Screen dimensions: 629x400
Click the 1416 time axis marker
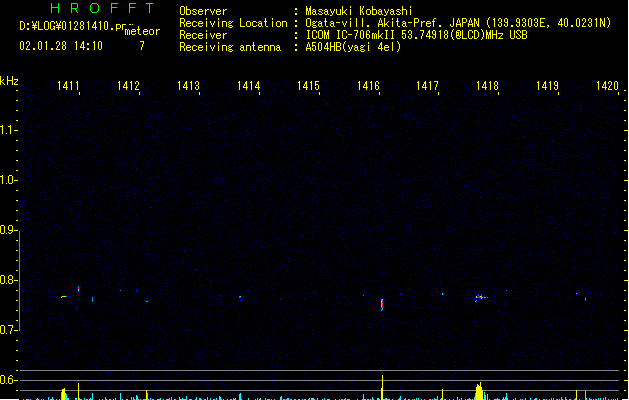click(368, 86)
